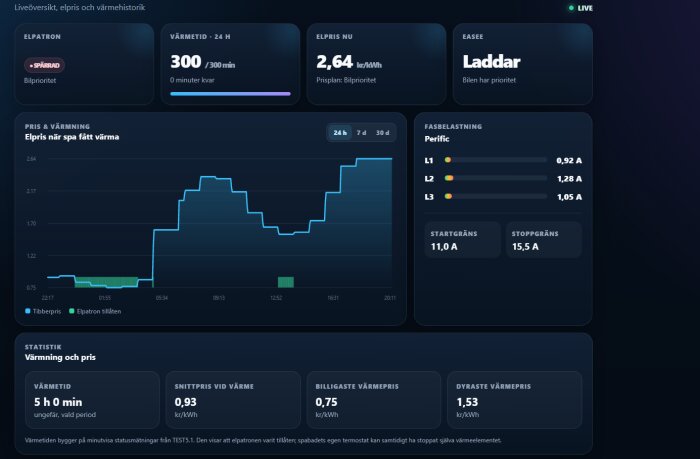Image resolution: width=700 pixels, height=459 pixels.
Task: Click the green heating block near 12:52
Action: pyautogui.click(x=286, y=282)
